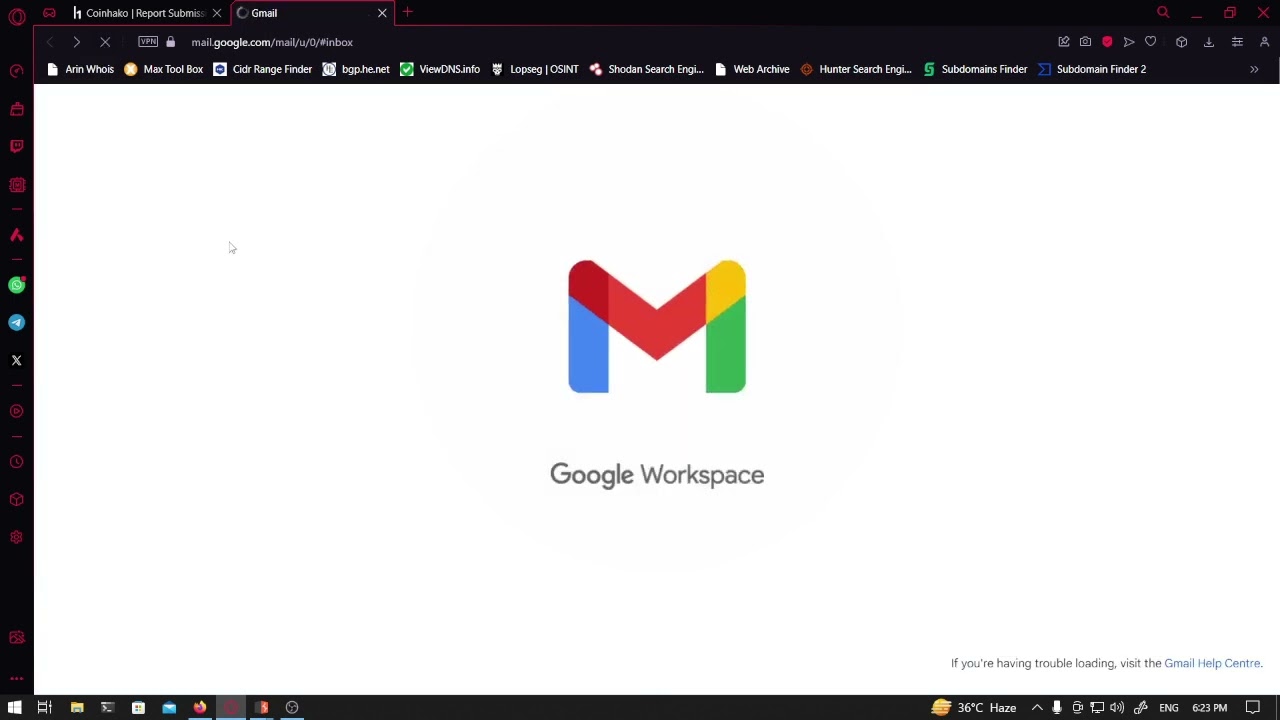
Task: Go forward in tab history
Action: (x=77, y=42)
